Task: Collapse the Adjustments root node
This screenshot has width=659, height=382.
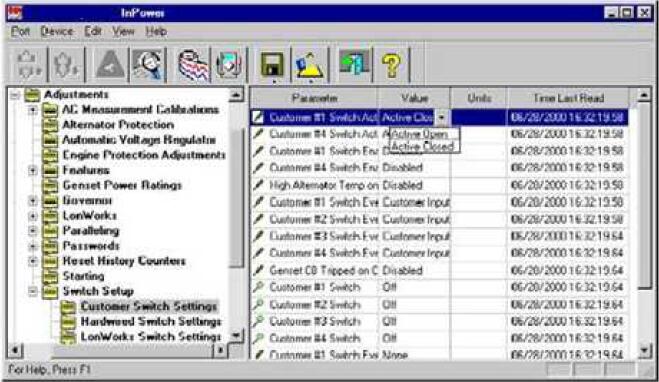Action: 15,95
